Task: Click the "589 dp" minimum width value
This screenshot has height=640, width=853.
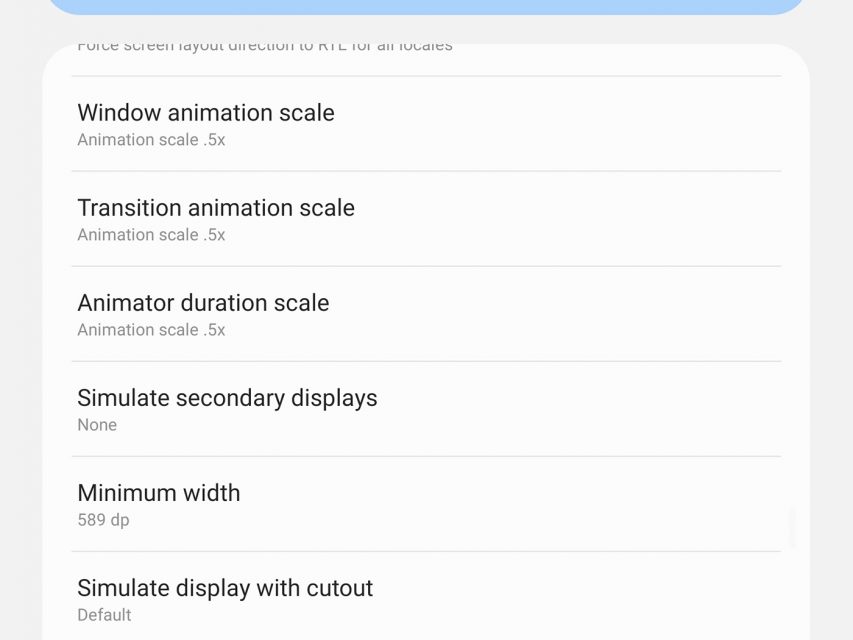Action: [x=103, y=520]
